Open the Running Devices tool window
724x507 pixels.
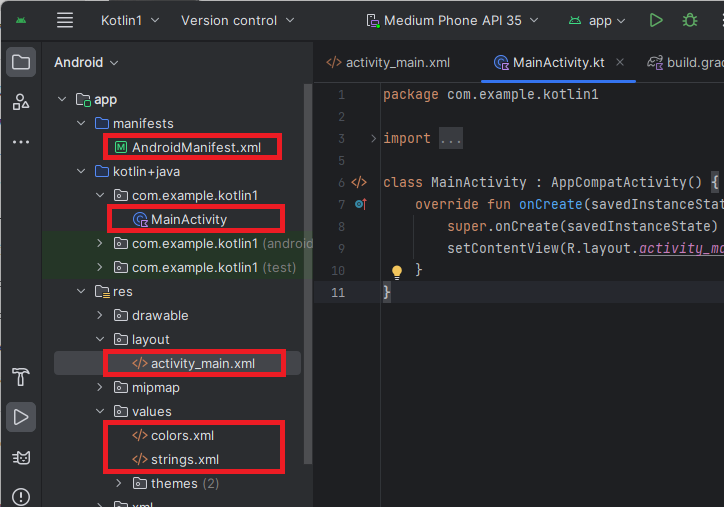21,417
